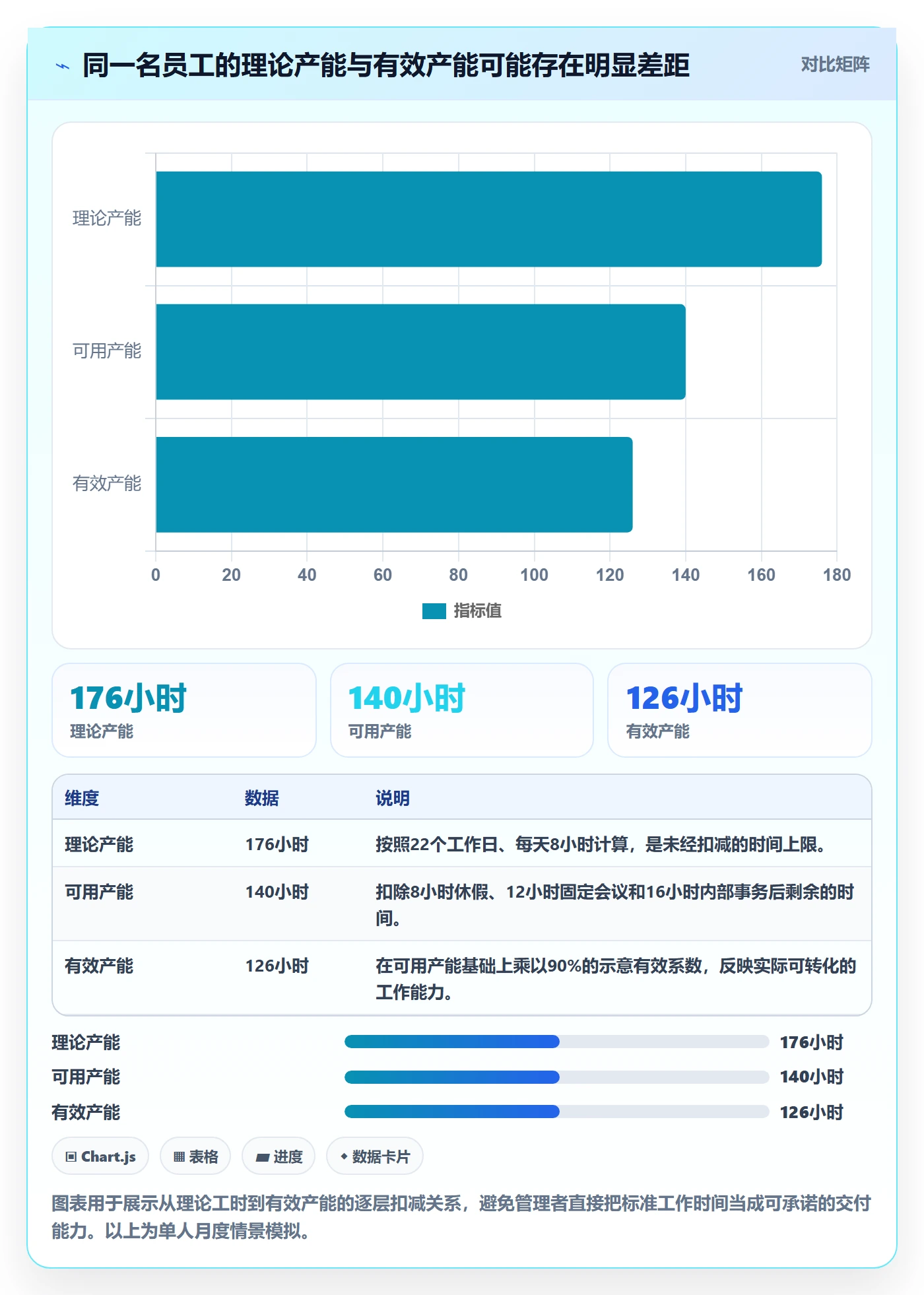Click the 可用产能 bar in the chart

pyautogui.click(x=421, y=352)
